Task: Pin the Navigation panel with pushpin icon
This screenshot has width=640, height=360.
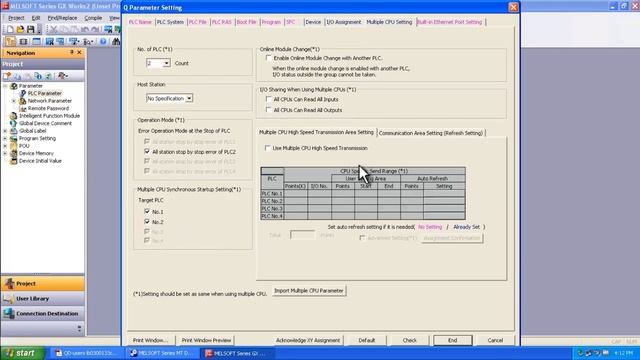Action: 72,52
